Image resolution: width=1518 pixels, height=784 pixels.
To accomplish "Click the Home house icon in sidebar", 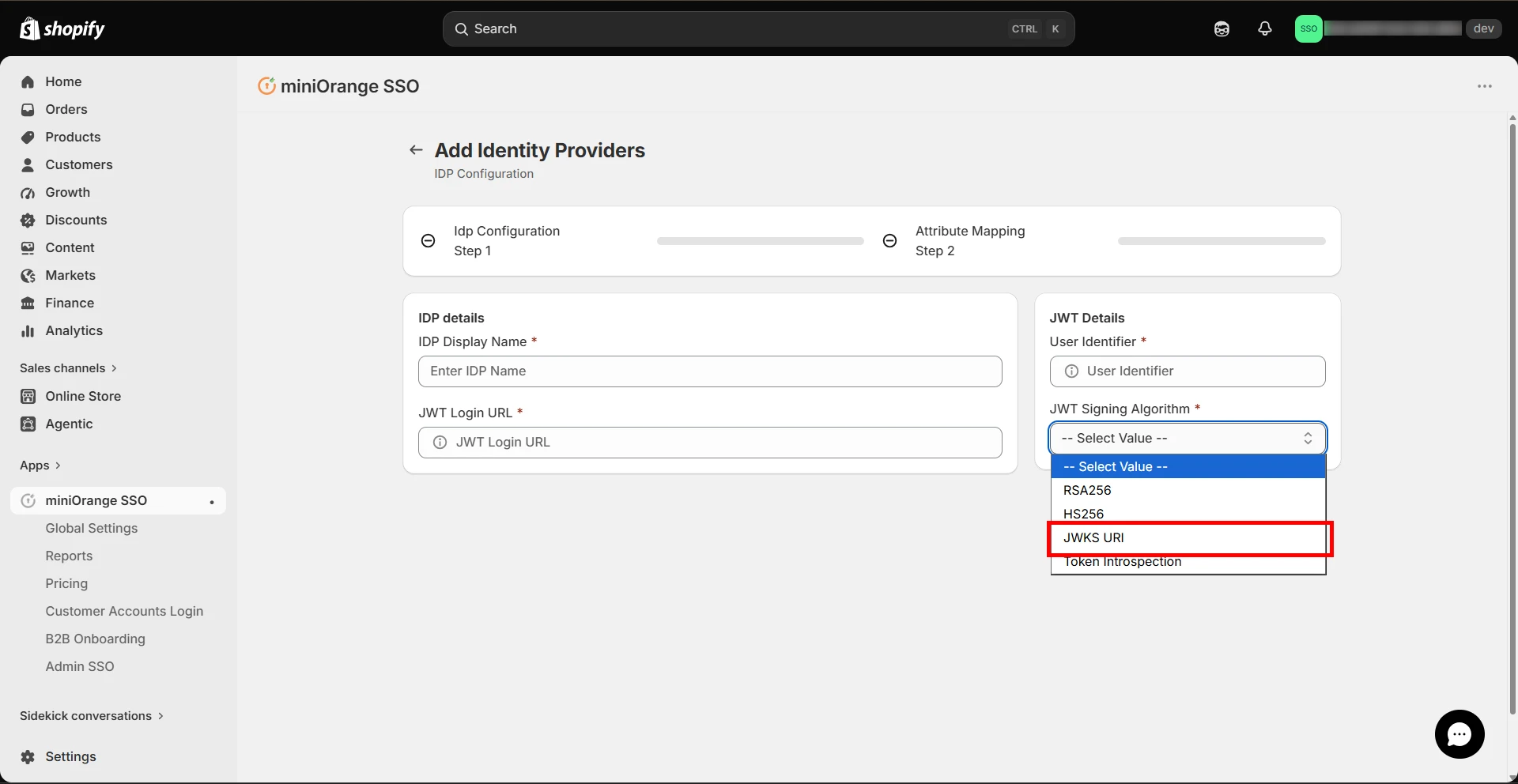I will [28, 81].
